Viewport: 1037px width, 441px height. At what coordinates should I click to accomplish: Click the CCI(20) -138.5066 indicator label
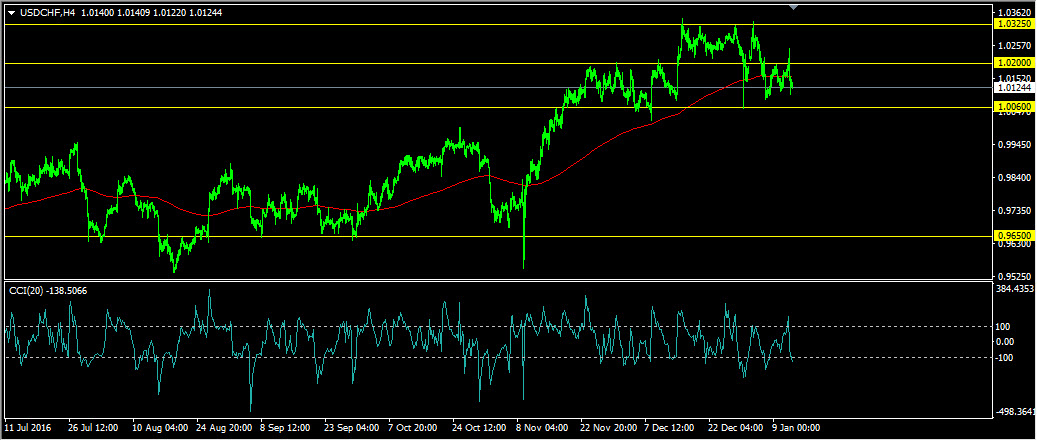pos(48,290)
